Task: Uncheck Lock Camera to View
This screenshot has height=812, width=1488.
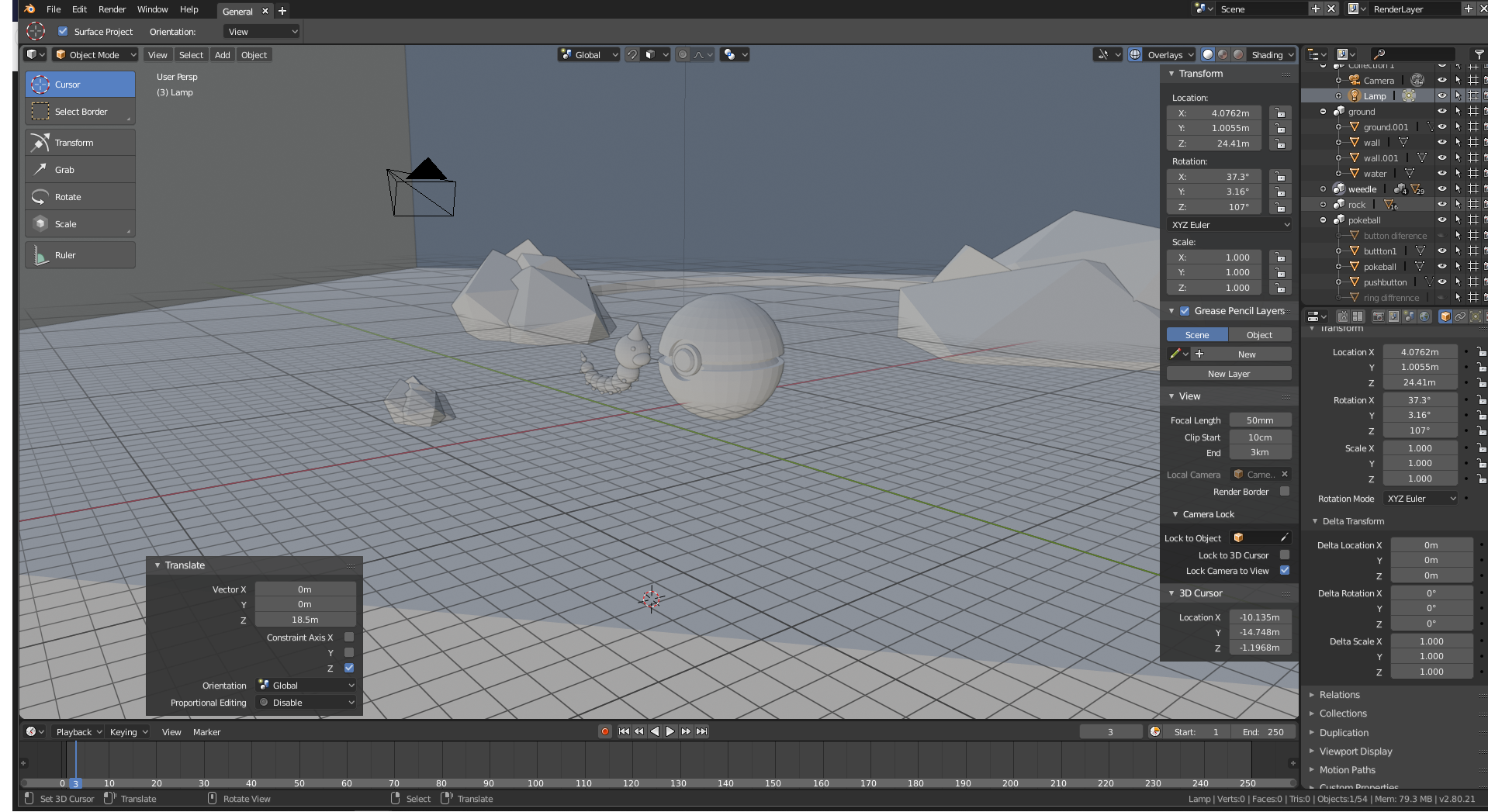Action: 1285,571
